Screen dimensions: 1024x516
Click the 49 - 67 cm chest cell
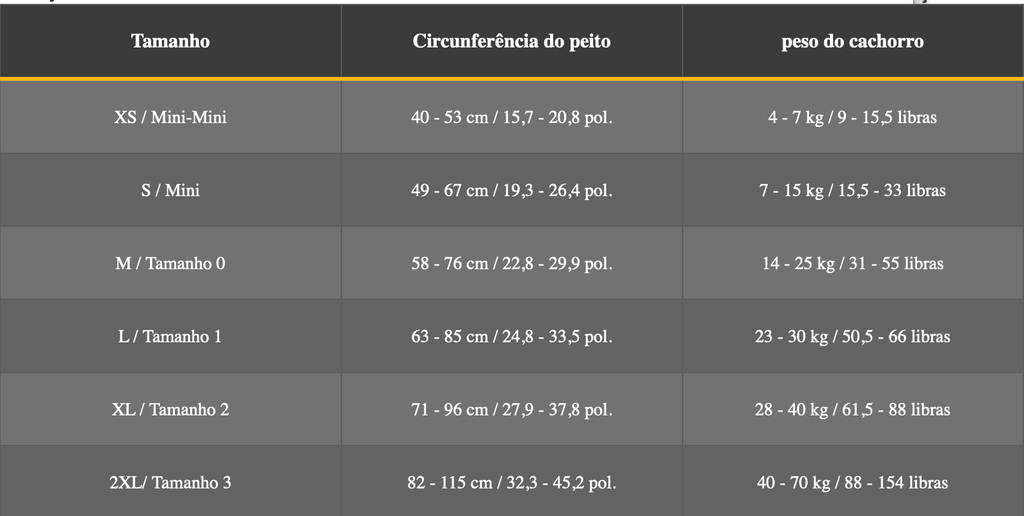click(512, 190)
